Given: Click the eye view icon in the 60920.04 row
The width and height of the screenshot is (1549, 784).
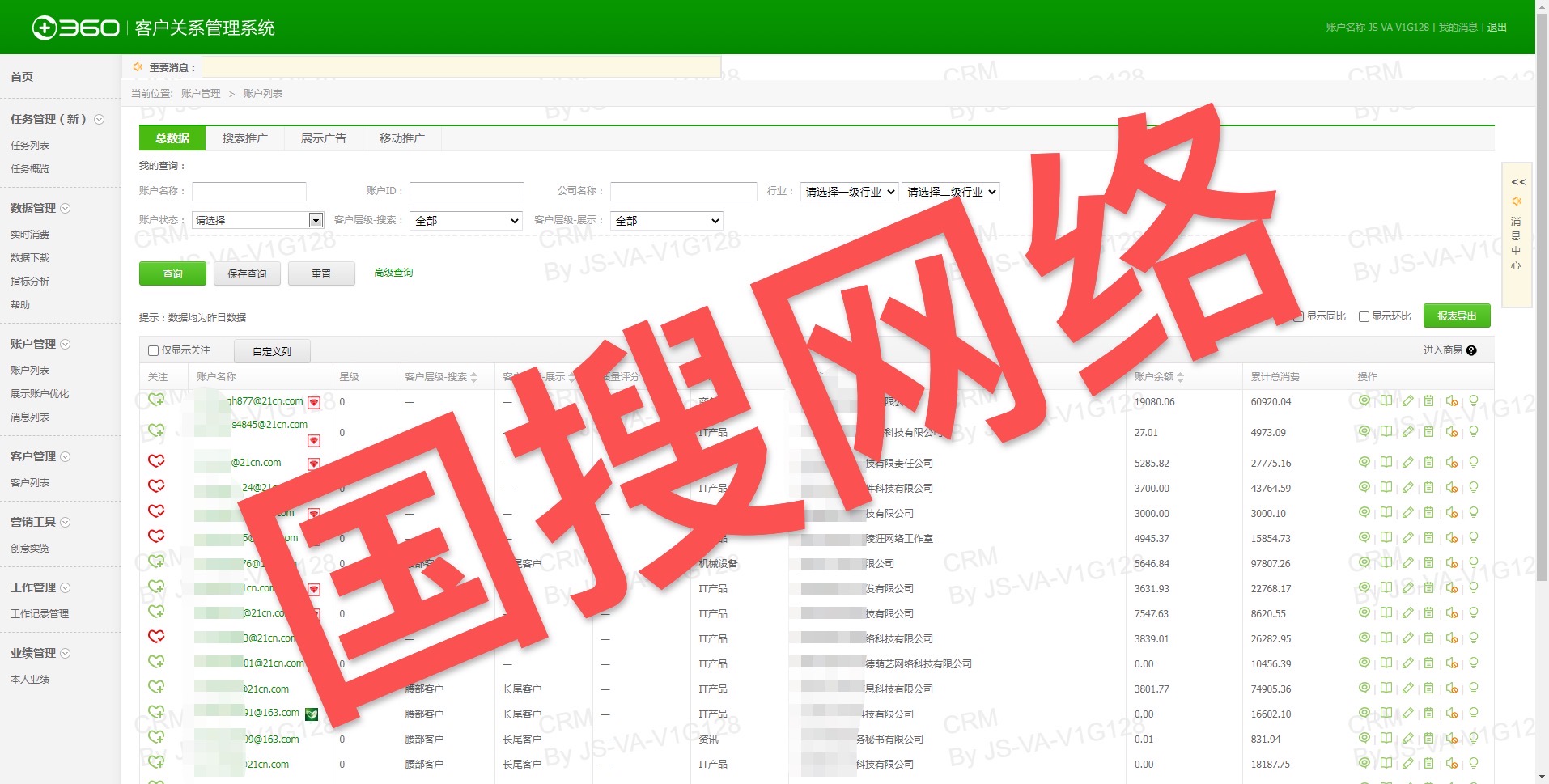Looking at the screenshot, I should click(x=1364, y=400).
